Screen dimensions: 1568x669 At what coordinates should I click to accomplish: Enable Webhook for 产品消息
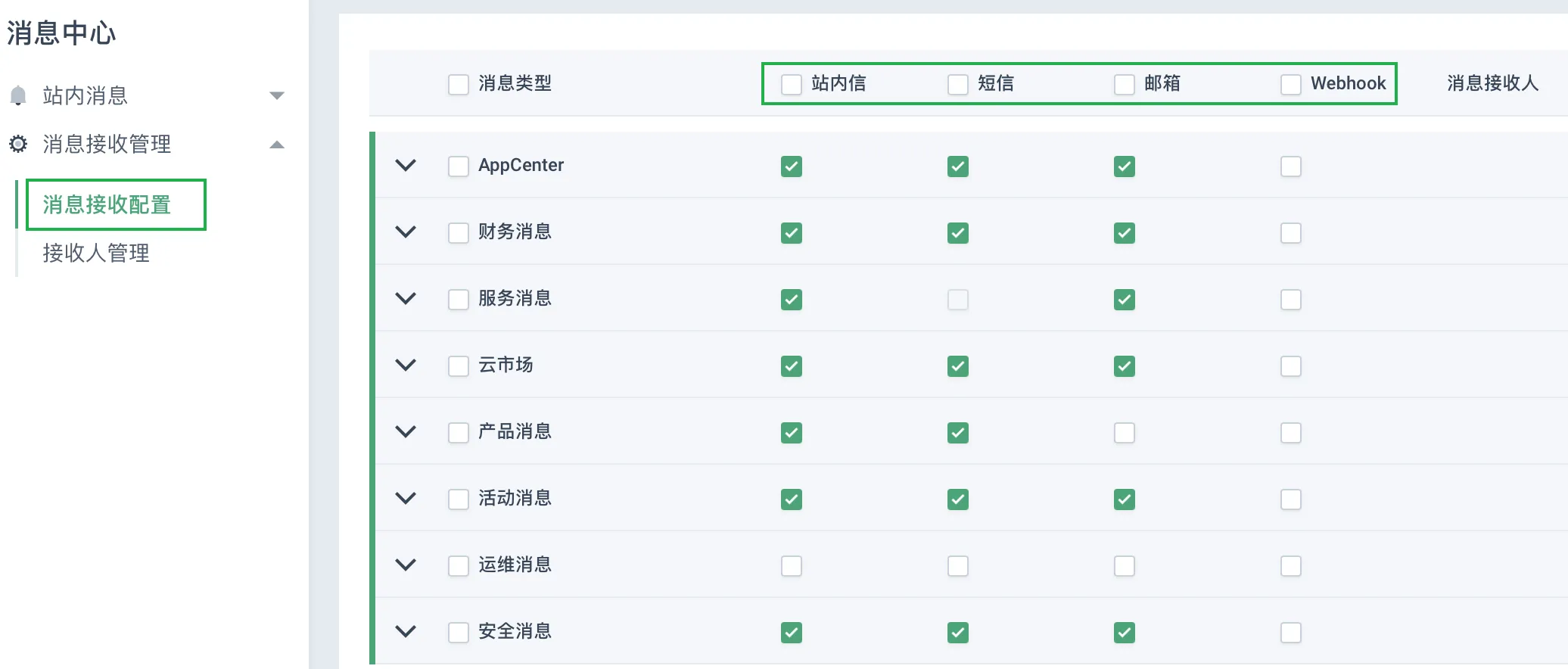point(1291,433)
